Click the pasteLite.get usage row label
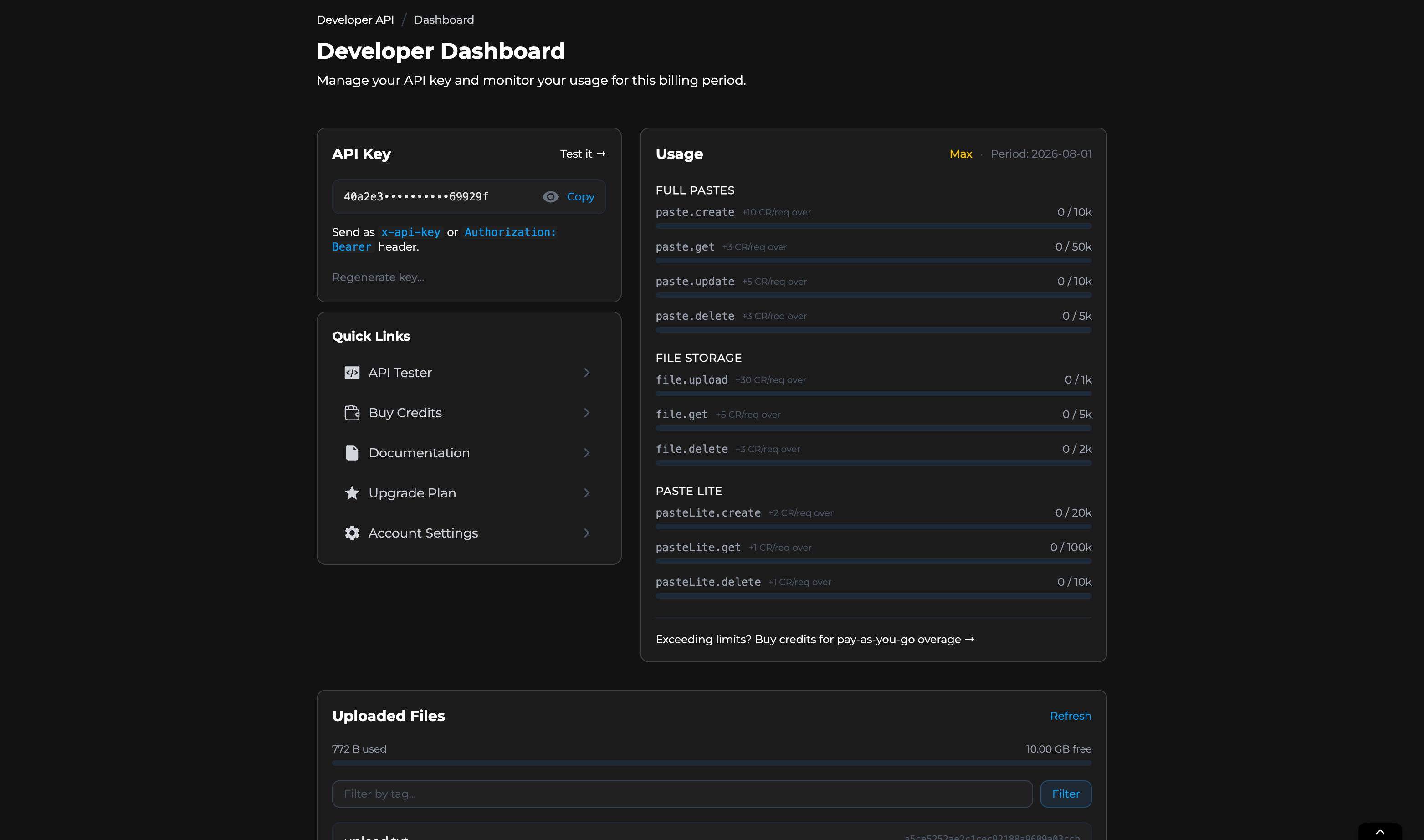This screenshot has height=840, width=1424. (698, 548)
